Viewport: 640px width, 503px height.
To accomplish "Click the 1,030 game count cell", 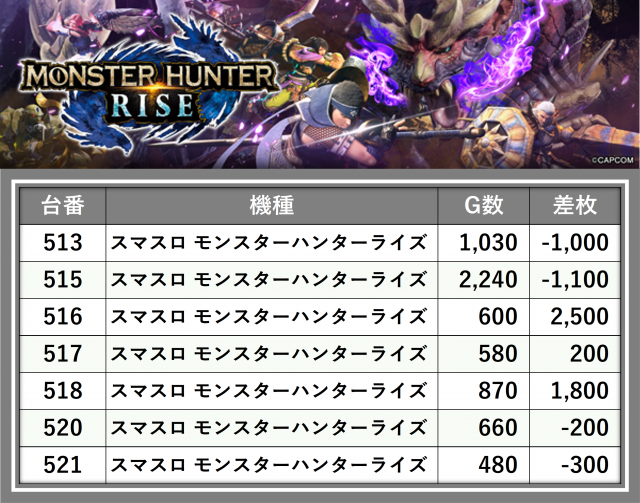I will click(487, 243).
